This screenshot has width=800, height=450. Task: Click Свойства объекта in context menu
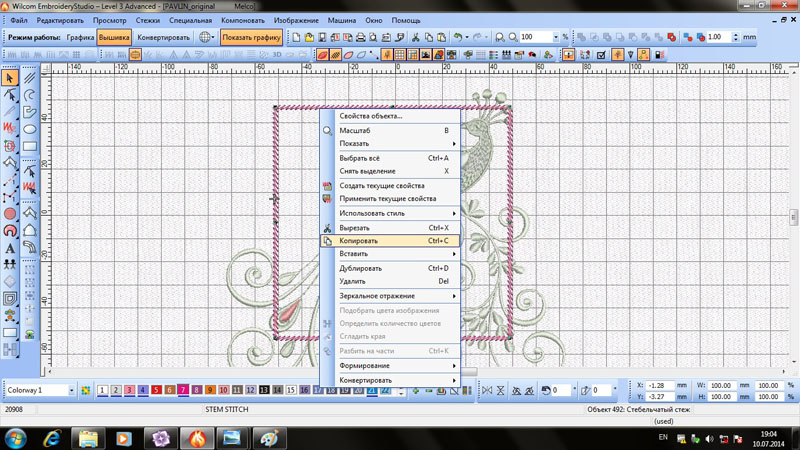[x=370, y=116]
